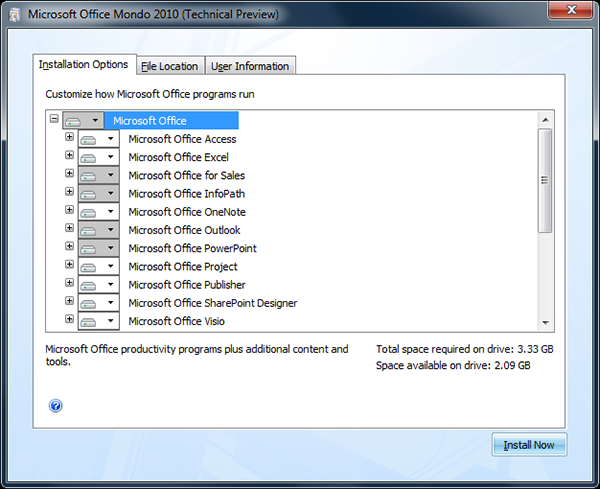Image resolution: width=600 pixels, height=489 pixels.
Task: Expand the SharePoint Designer node
Action: (69, 301)
